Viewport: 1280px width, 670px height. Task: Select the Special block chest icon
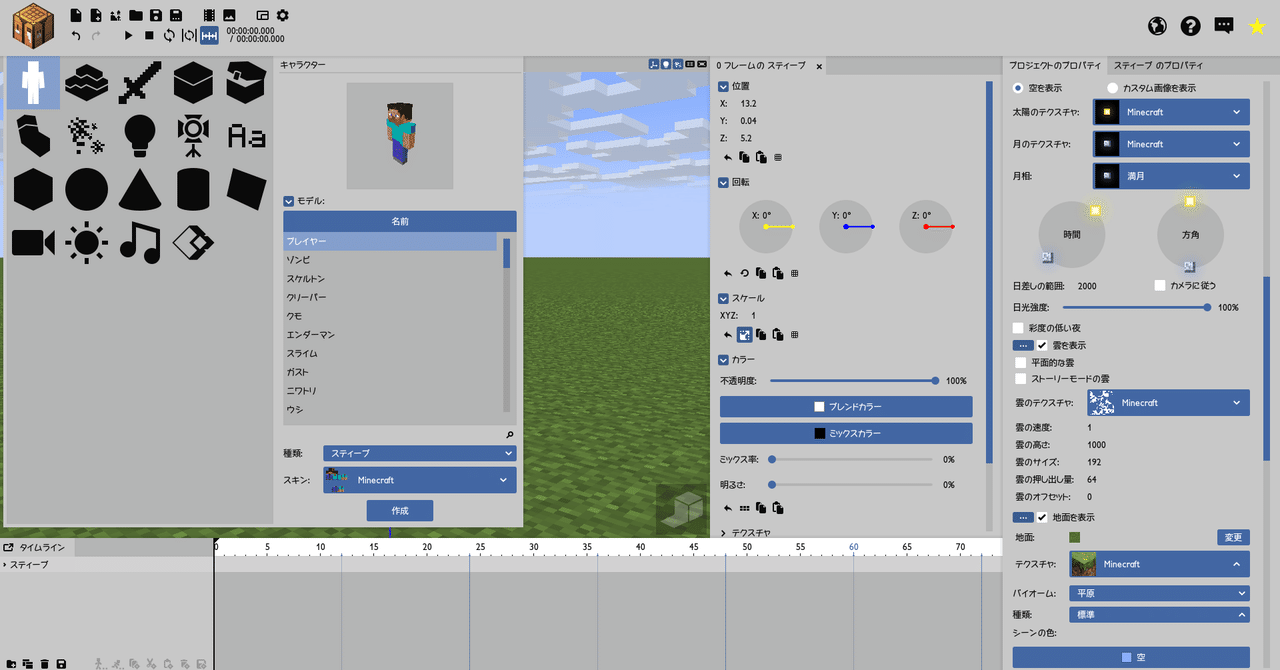(246, 83)
